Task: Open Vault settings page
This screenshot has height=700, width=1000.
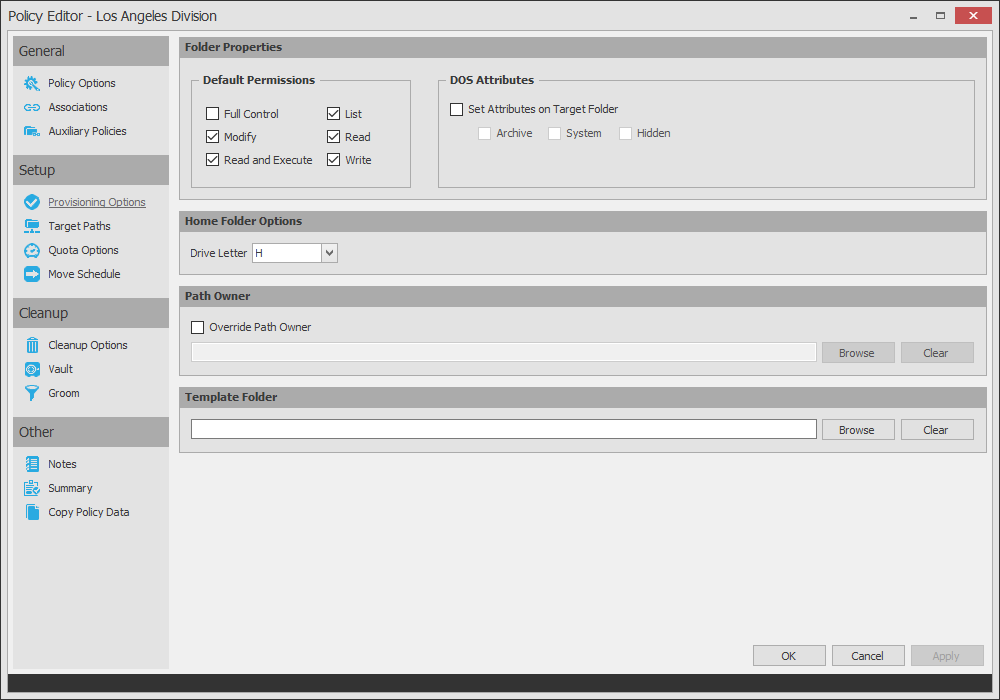Action: click(61, 369)
